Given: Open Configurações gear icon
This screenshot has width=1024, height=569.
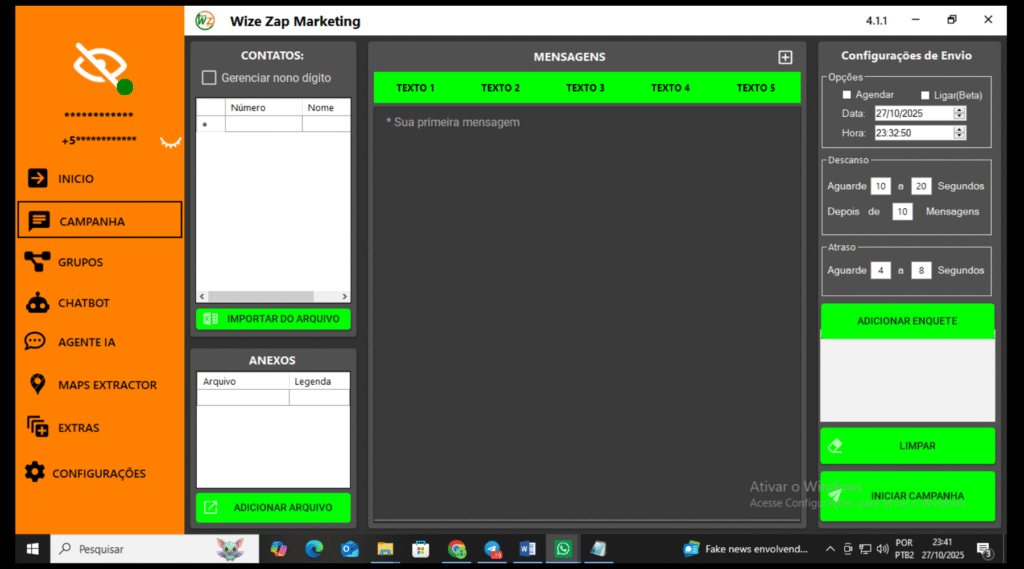Looking at the screenshot, I should tap(35, 473).
